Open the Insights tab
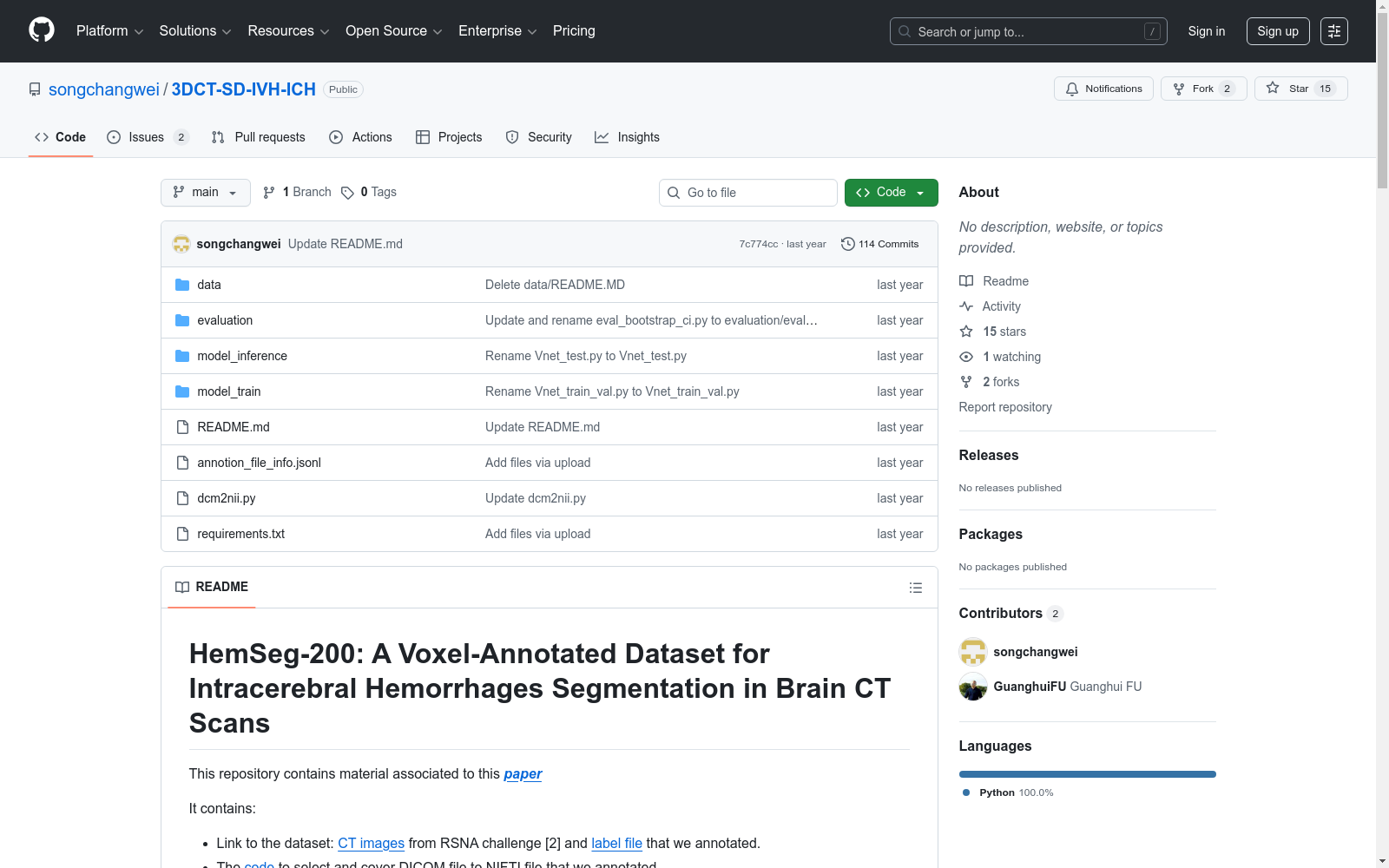1389x868 pixels. pos(627,137)
